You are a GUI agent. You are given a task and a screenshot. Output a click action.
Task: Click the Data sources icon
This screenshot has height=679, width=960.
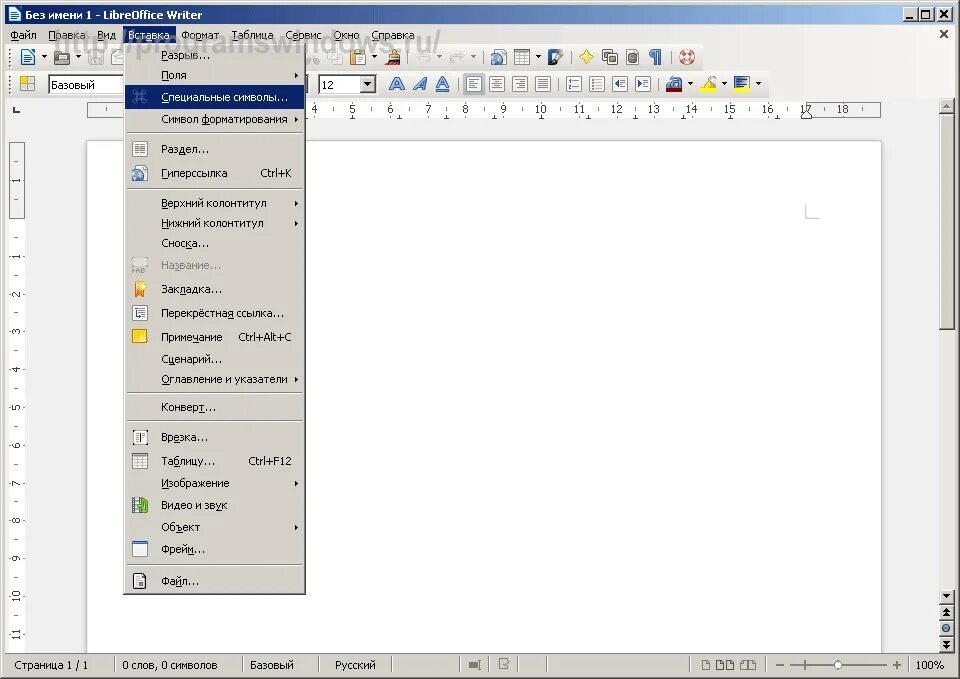click(x=632, y=58)
